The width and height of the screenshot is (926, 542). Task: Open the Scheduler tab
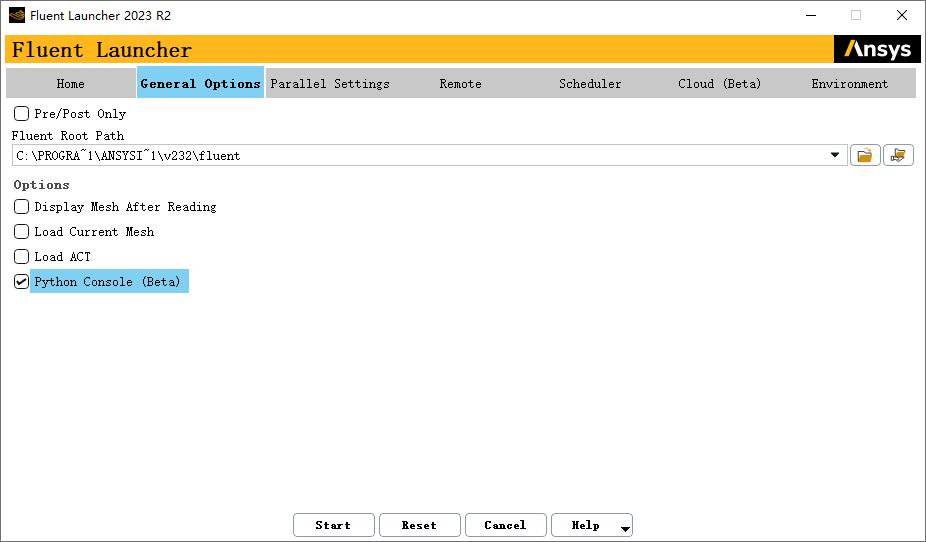click(x=590, y=83)
